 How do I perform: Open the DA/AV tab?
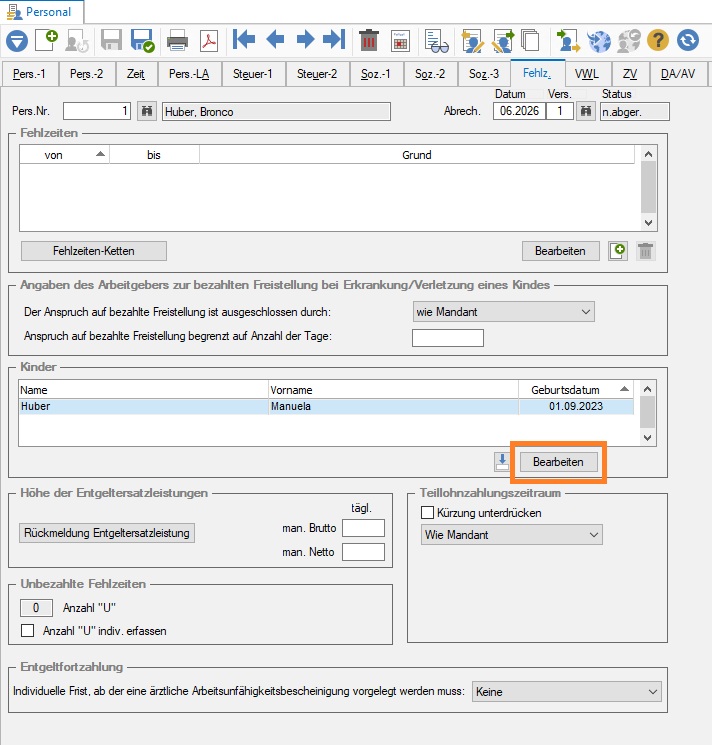point(678,74)
